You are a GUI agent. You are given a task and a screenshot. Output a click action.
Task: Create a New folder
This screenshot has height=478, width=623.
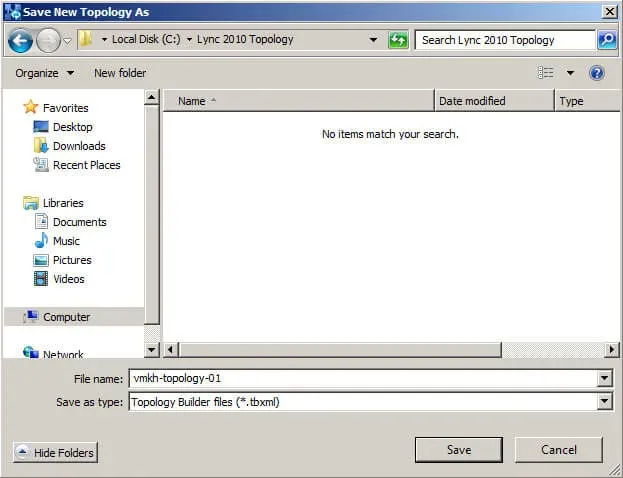120,73
